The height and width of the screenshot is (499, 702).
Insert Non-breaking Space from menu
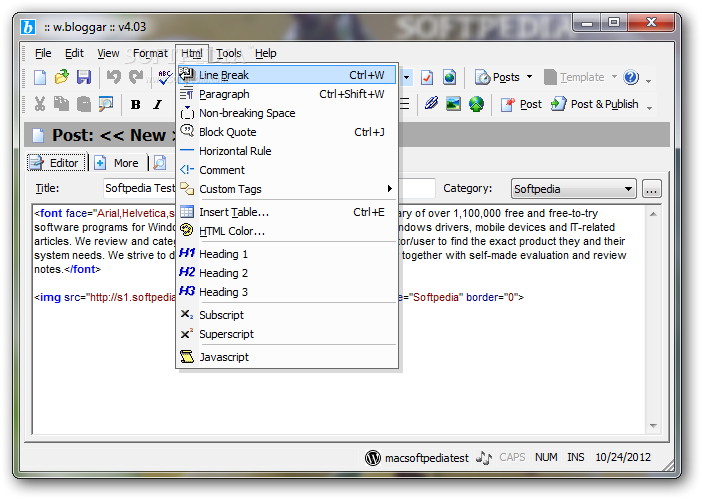pos(287,113)
